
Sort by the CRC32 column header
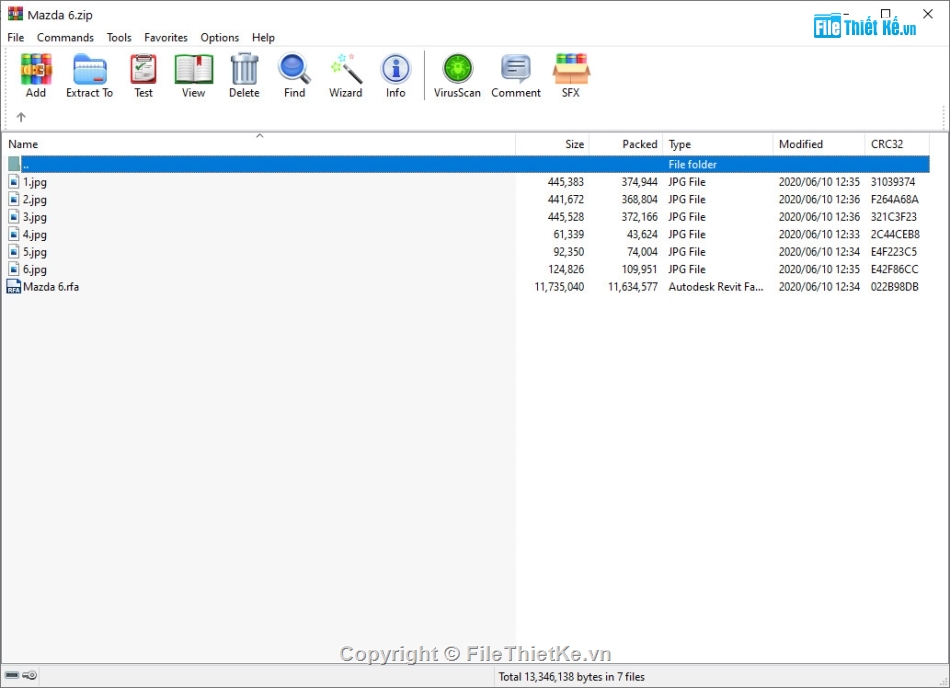(897, 144)
